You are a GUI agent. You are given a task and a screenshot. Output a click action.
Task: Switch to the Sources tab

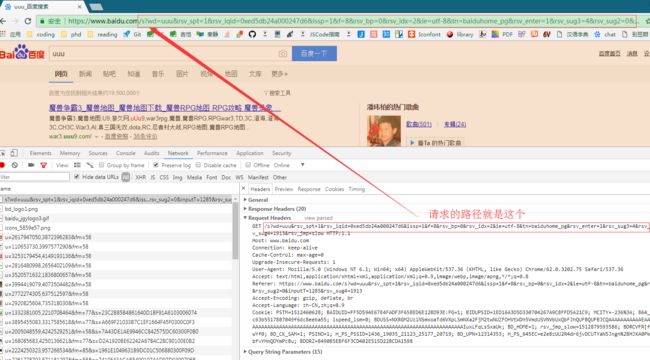[x=98, y=153]
